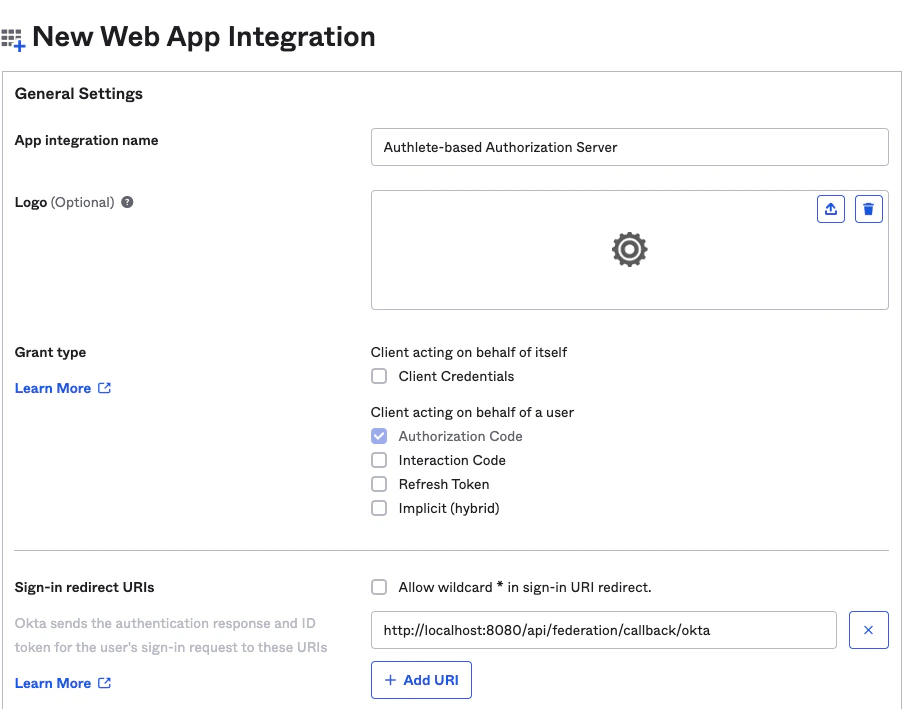904x709 pixels.
Task: Click the trash icon to delete the logo
Action: (869, 208)
